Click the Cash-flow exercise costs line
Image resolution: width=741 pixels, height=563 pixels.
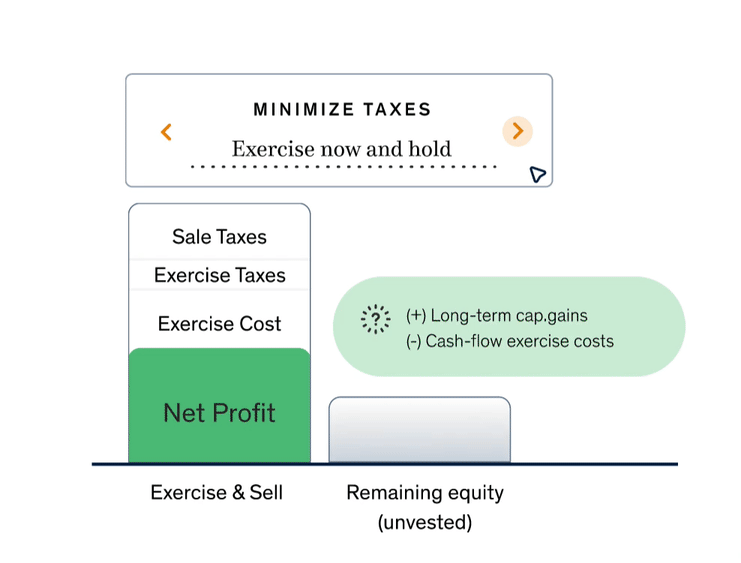[x=509, y=341]
